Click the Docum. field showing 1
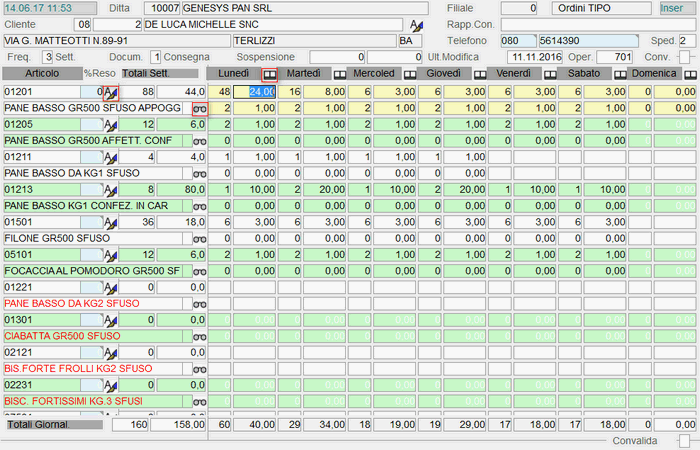The image size is (700, 450). coord(155,57)
